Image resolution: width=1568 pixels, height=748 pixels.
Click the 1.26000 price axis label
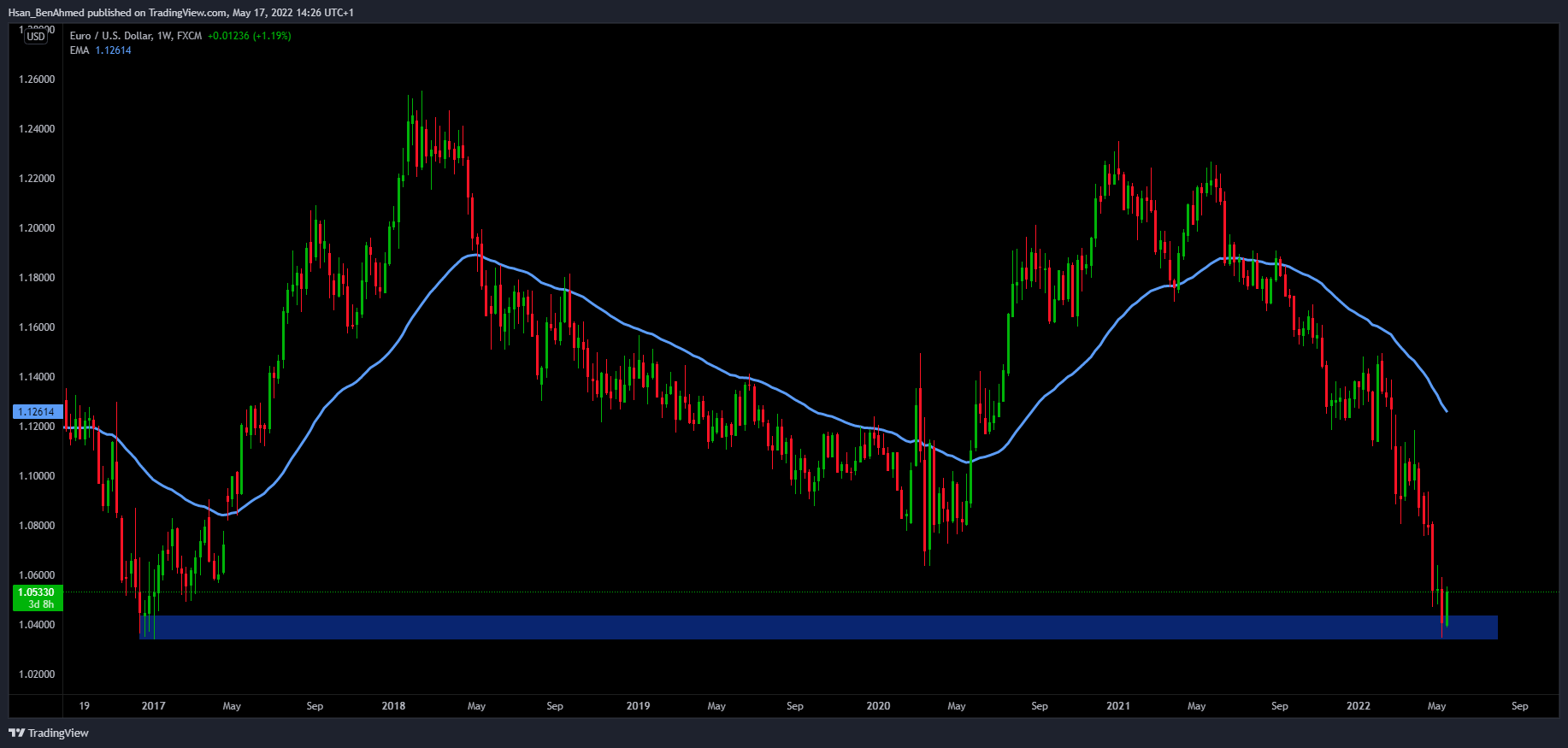[37, 80]
